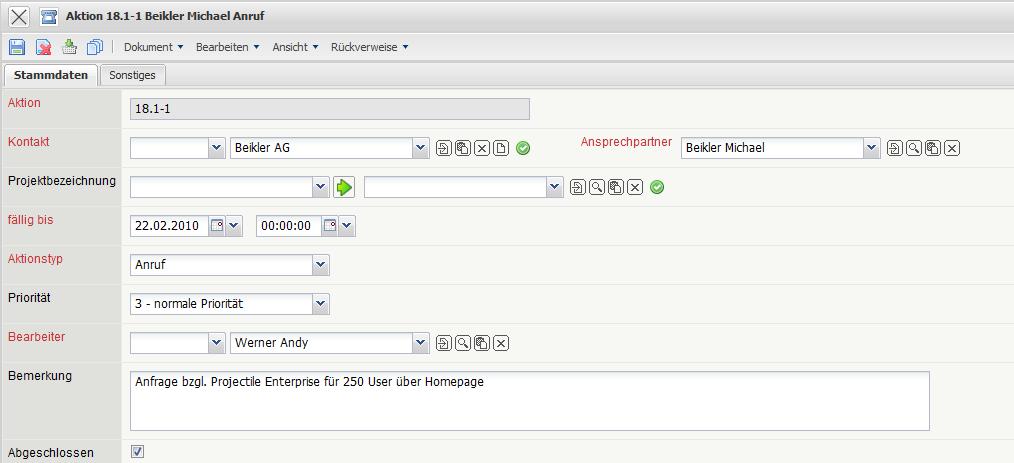Image resolution: width=1014 pixels, height=463 pixels.
Task: Open the Beikler AG contact dropdown
Action: point(421,148)
